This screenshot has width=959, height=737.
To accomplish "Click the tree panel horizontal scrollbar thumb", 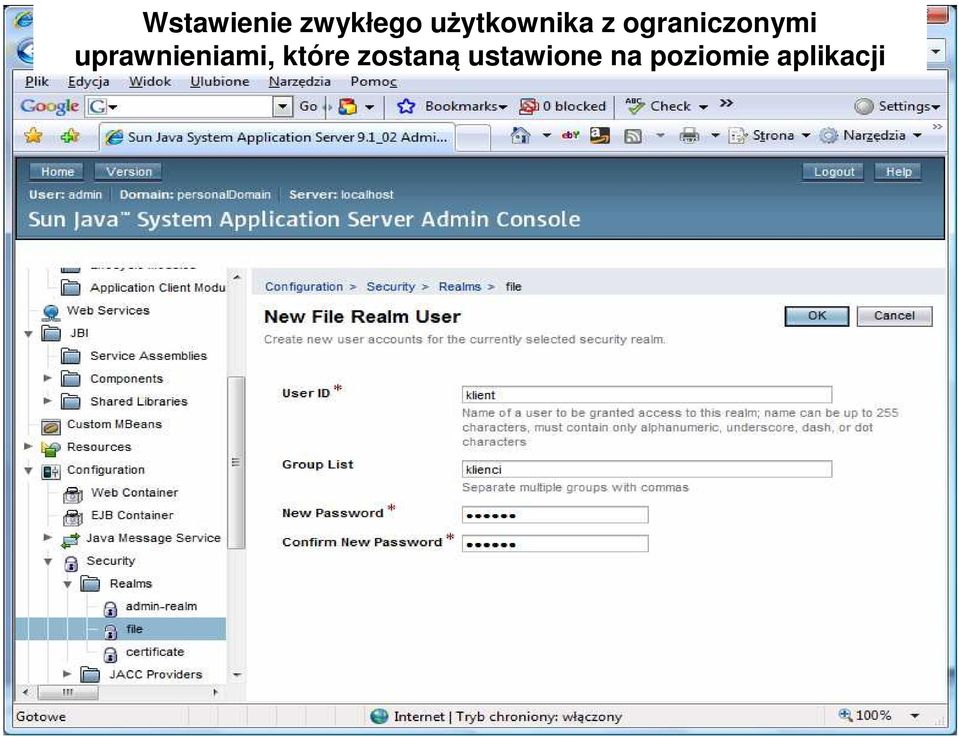I will click(x=68, y=692).
